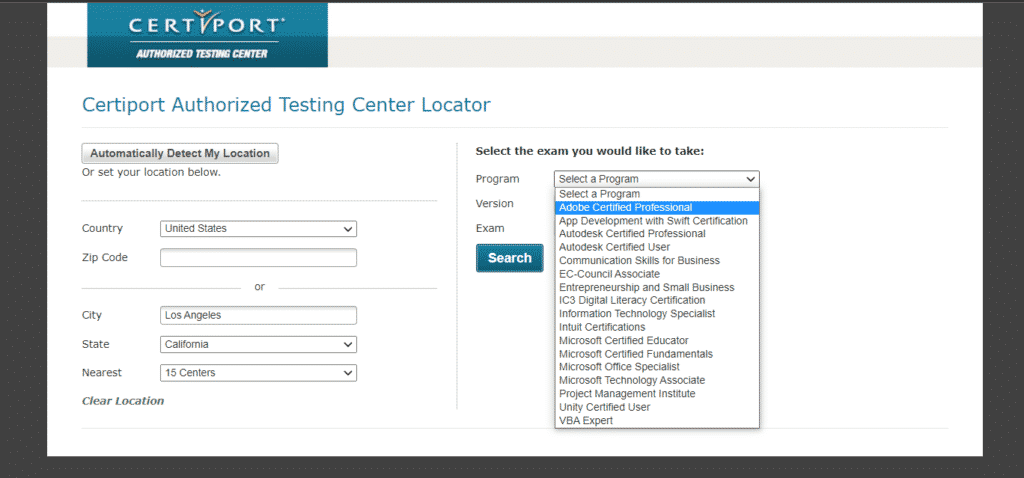The width and height of the screenshot is (1024, 478).
Task: Click the City field containing Los Angeles
Action: (x=258, y=315)
